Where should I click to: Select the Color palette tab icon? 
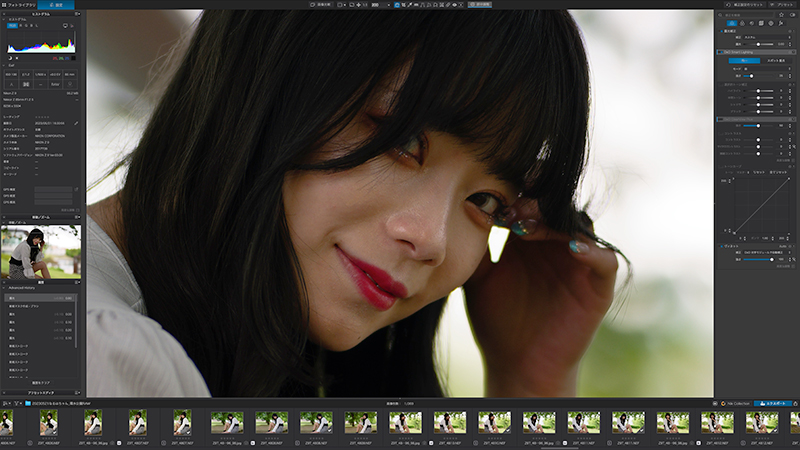[742, 23]
